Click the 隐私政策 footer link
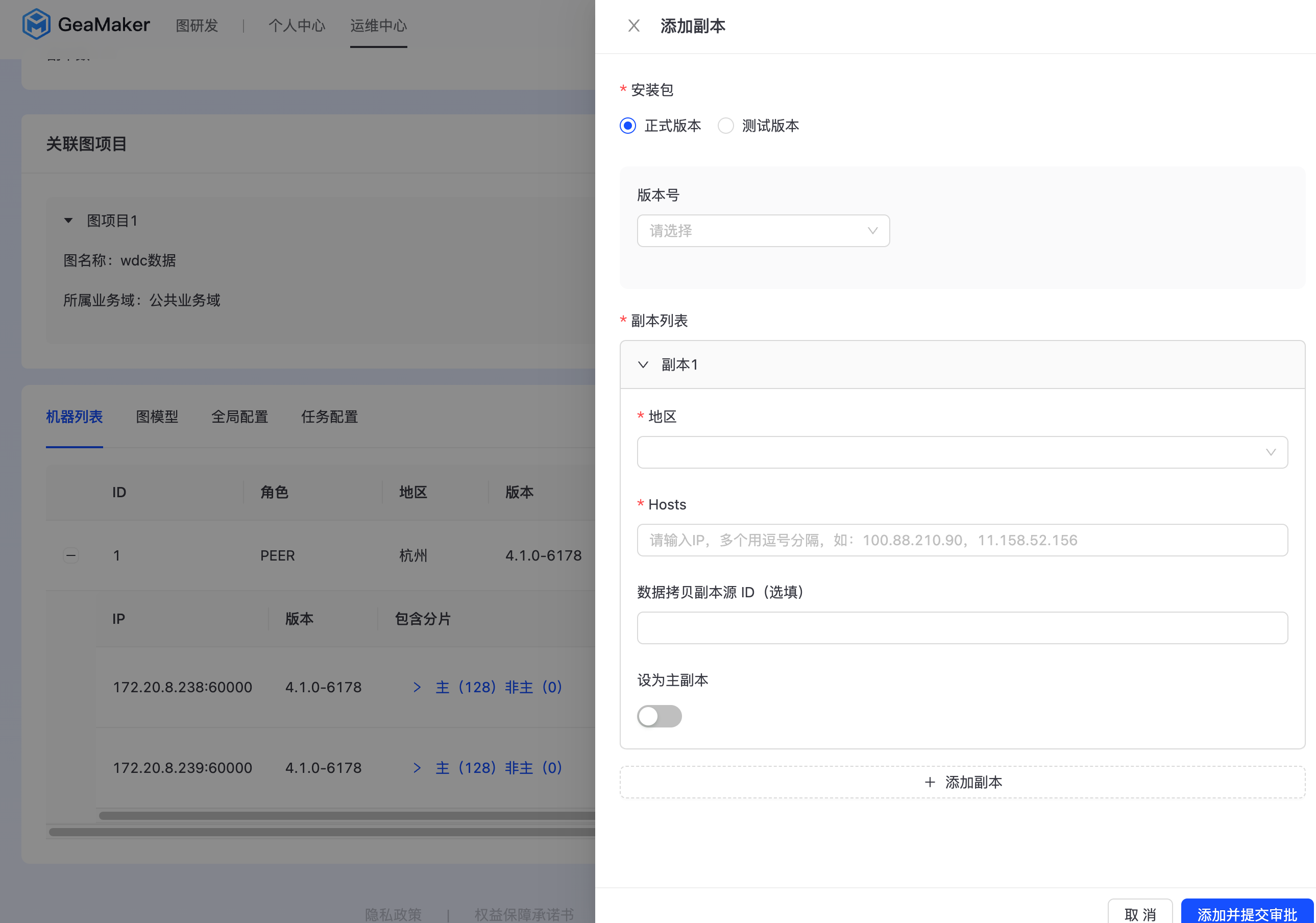 click(x=393, y=914)
